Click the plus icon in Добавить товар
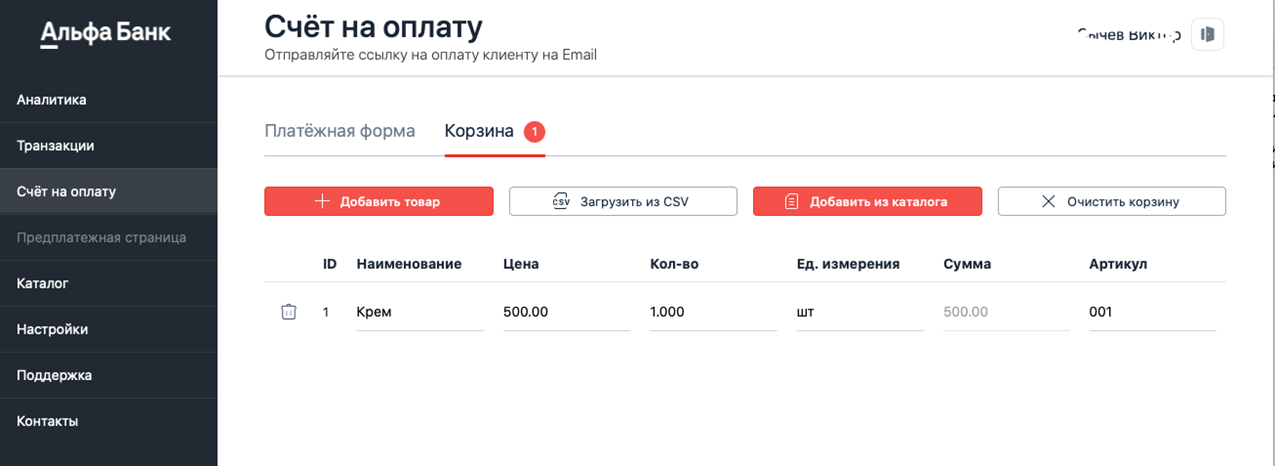This screenshot has width=1275, height=466. coord(322,201)
